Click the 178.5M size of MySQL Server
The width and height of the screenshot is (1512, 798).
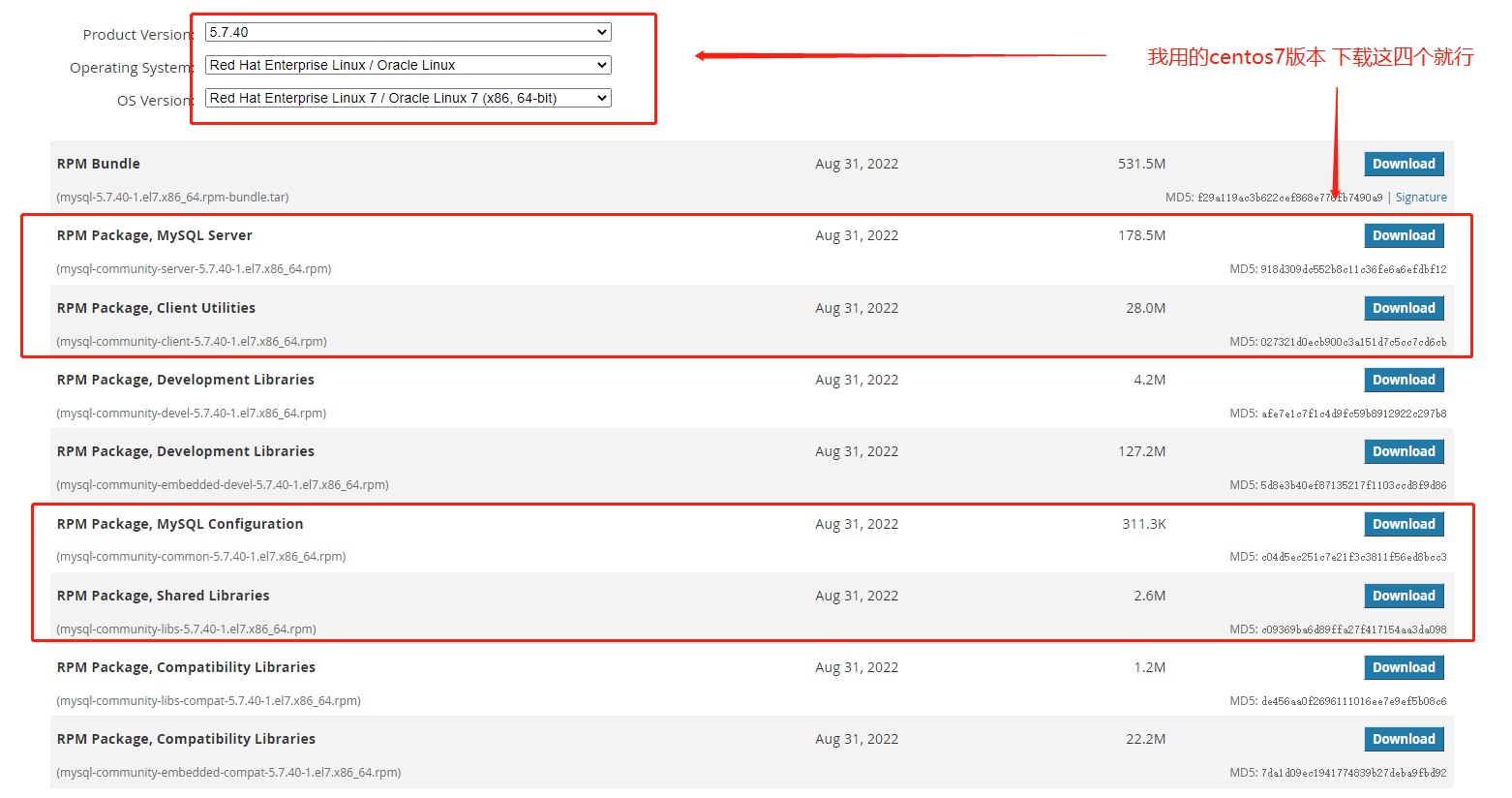coord(1141,235)
